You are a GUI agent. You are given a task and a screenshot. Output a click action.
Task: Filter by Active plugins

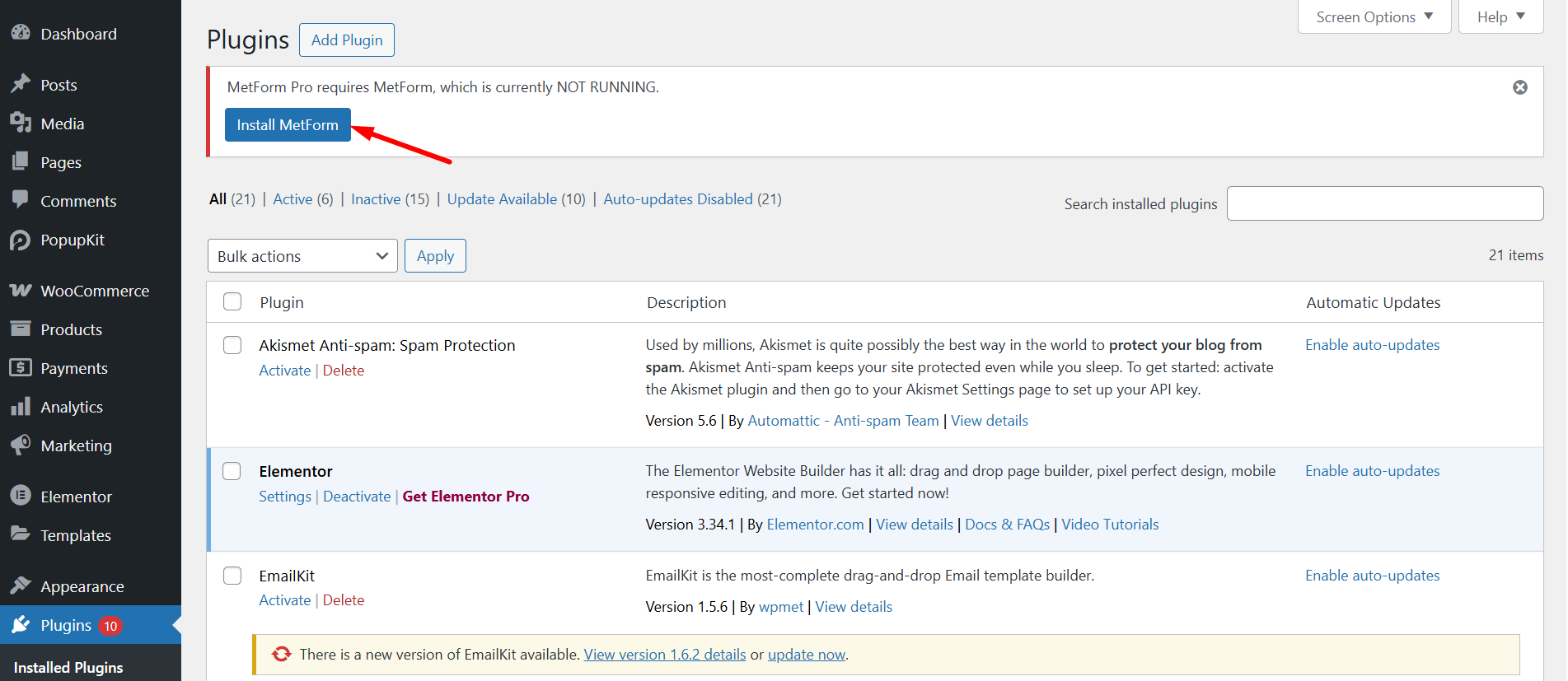(x=293, y=199)
